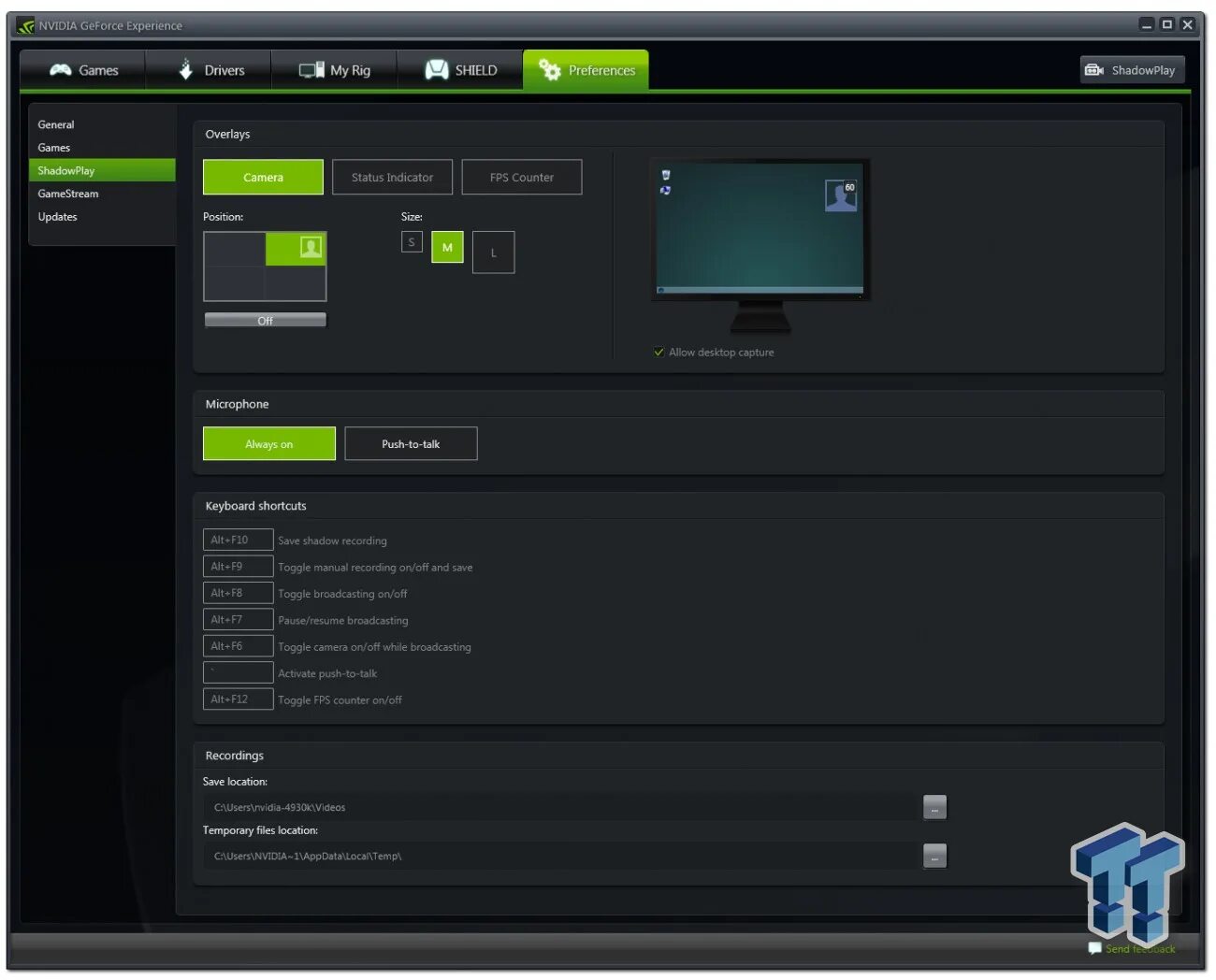Edit Alt+F6 toggle camera shortcut
Screen dimensions: 1216x980
coord(238,646)
